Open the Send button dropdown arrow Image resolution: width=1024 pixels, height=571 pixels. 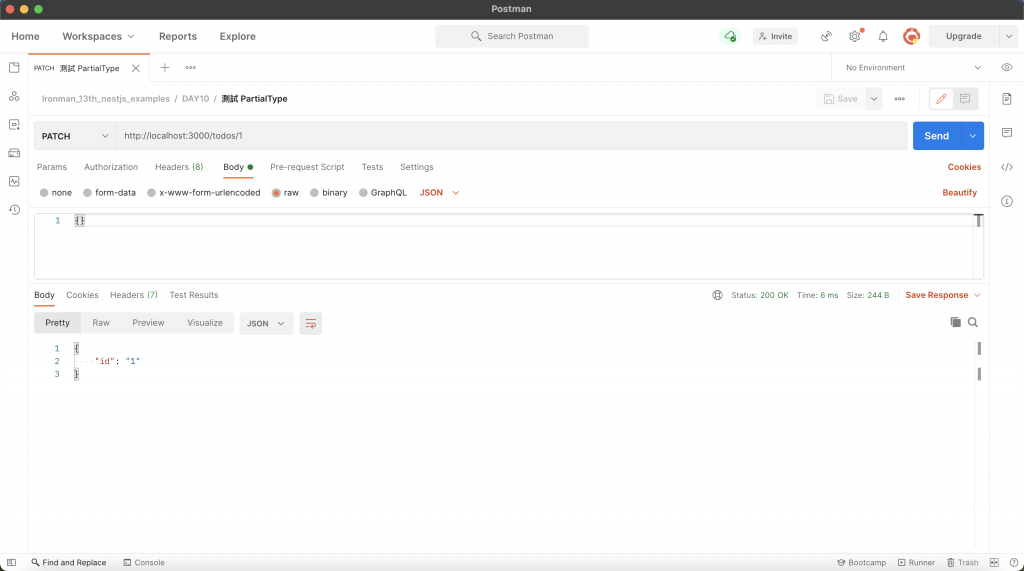pyautogui.click(x=972, y=136)
